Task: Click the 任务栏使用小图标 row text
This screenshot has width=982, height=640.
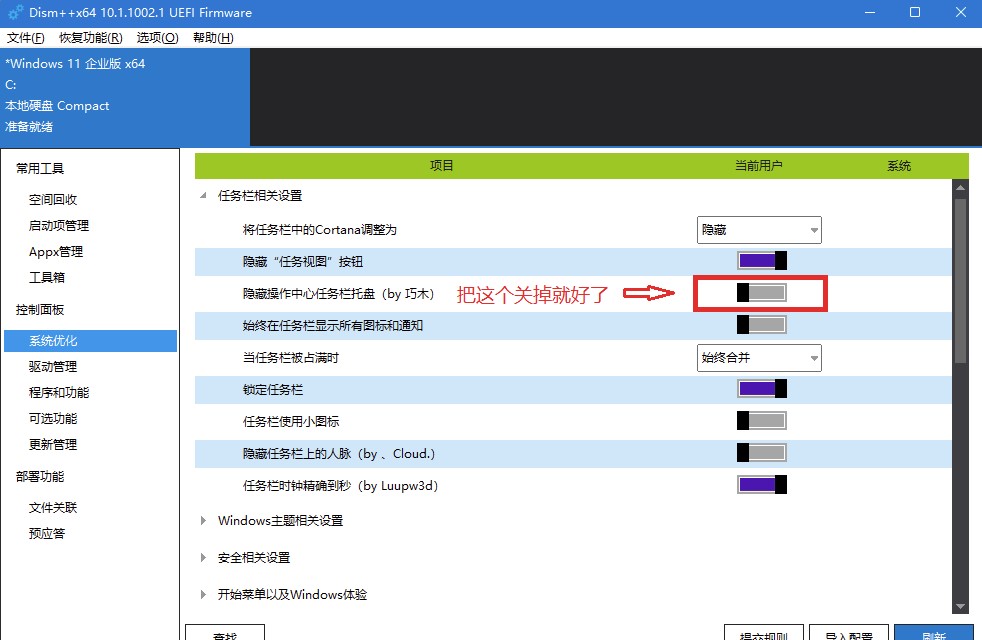Action: pyautogui.click(x=291, y=421)
